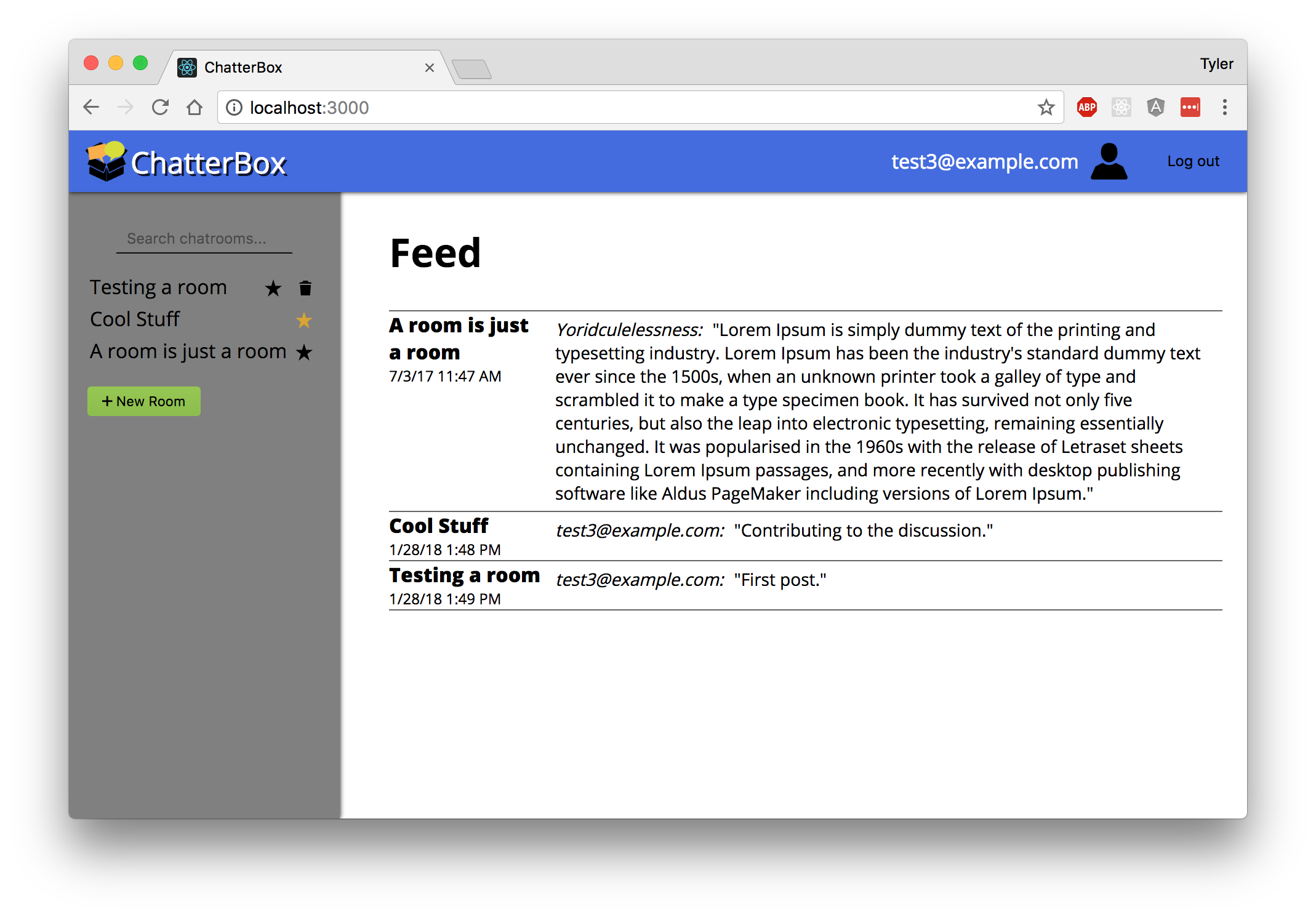Screen dimensions: 1316x917
Task: Go to browser home page
Action: [x=195, y=106]
